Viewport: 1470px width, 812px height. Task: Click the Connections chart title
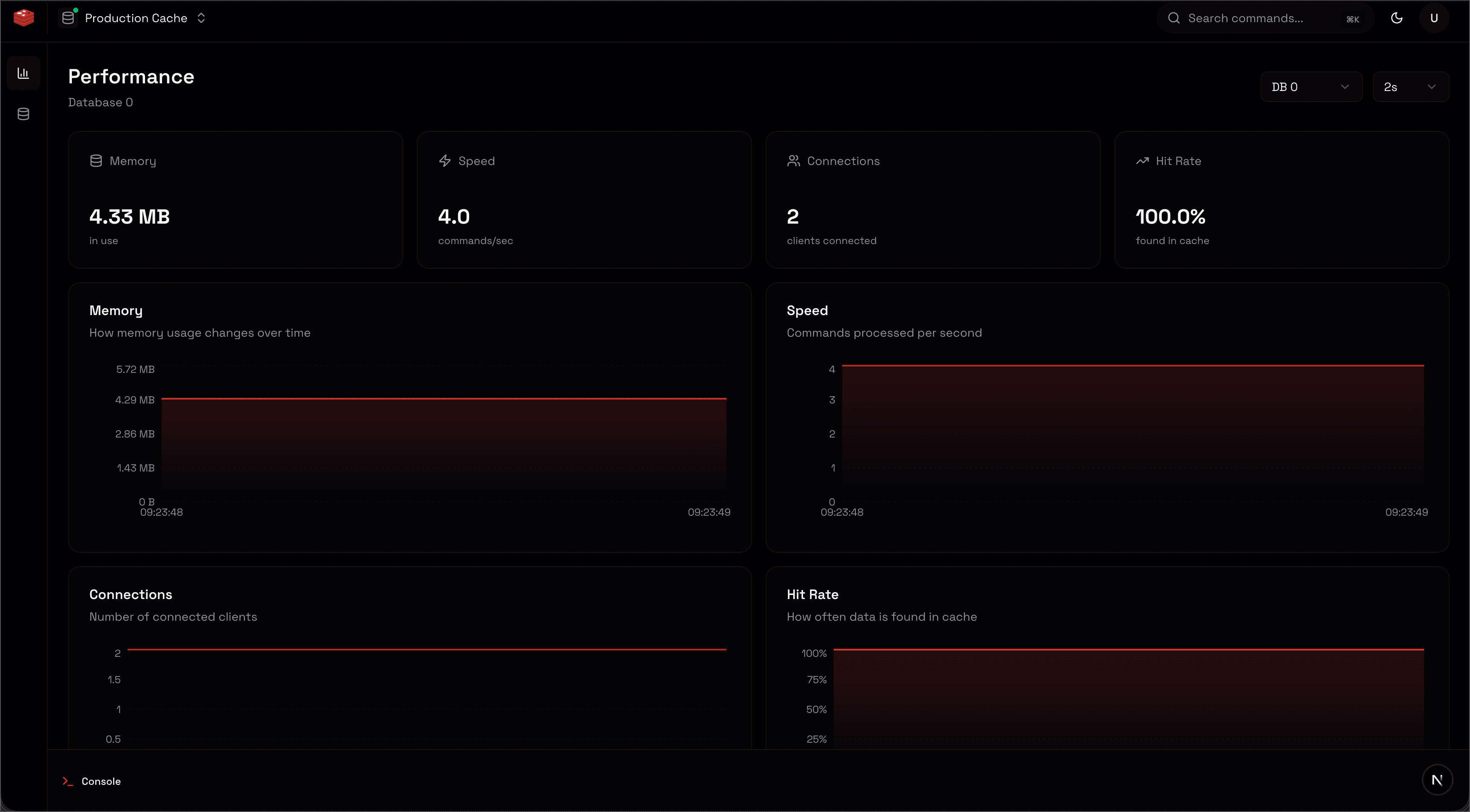pyautogui.click(x=131, y=594)
